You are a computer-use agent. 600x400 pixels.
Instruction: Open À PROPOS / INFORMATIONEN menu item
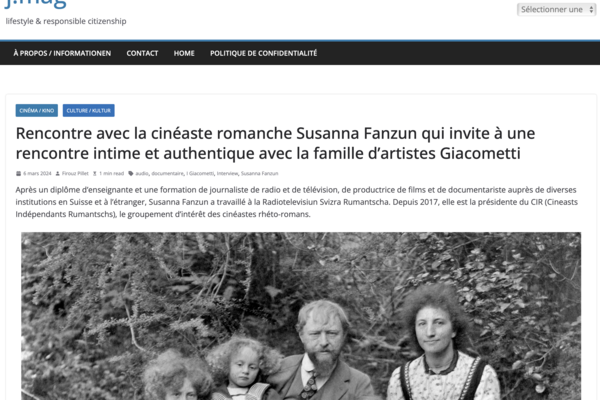(62, 53)
